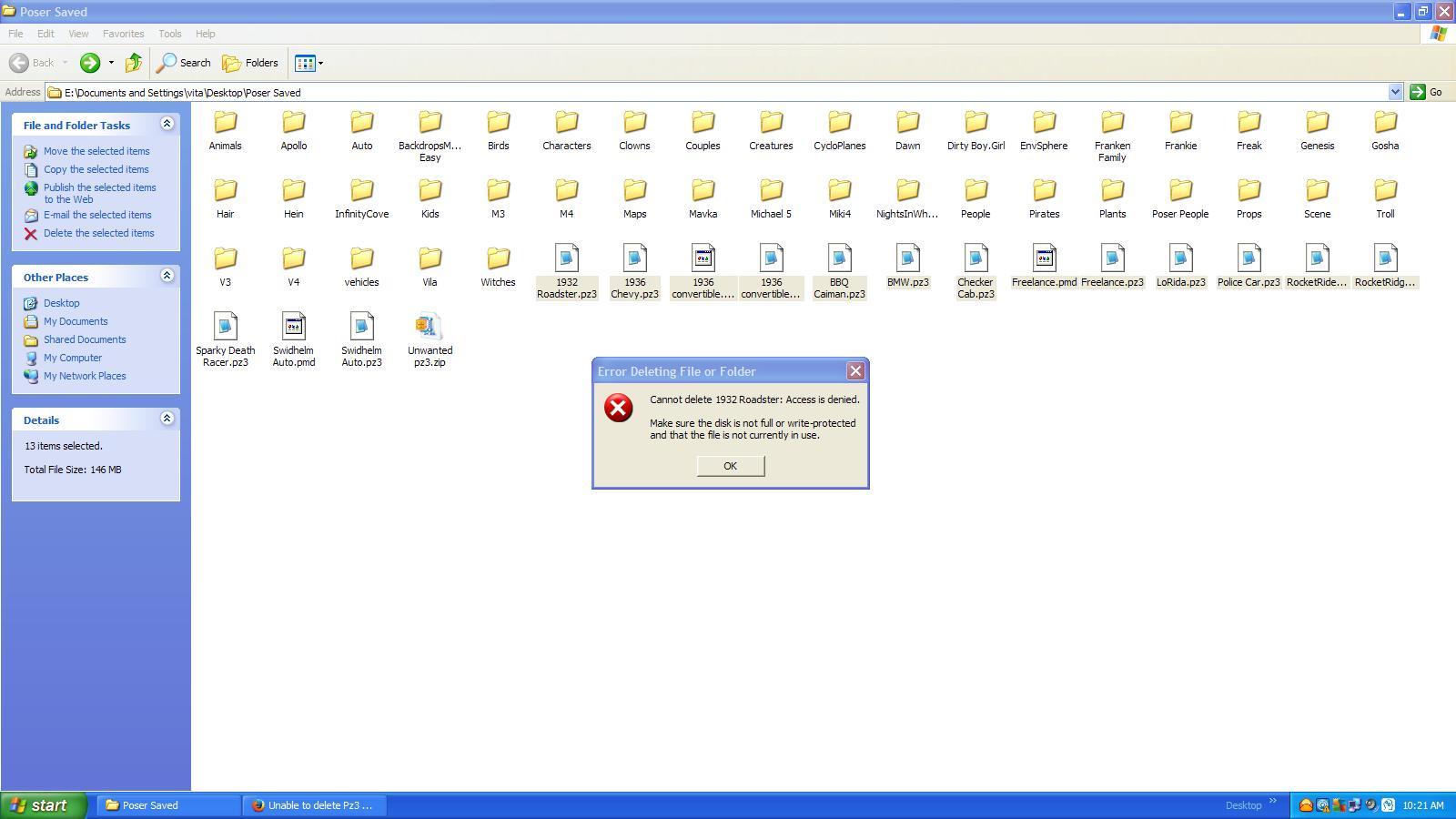Open My Computer link
This screenshot has width=1456, height=819.
coord(73,358)
